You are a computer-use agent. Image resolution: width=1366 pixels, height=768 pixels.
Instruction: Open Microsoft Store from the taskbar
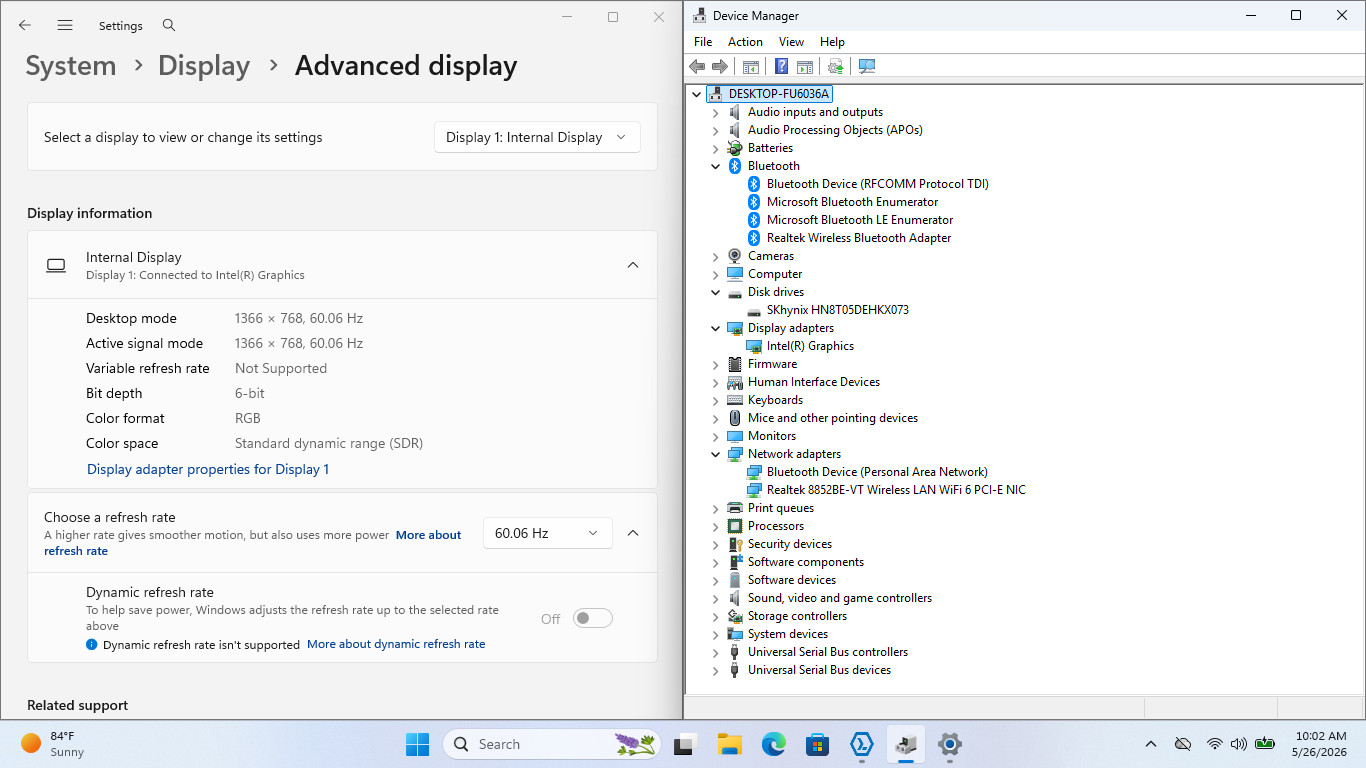click(817, 744)
